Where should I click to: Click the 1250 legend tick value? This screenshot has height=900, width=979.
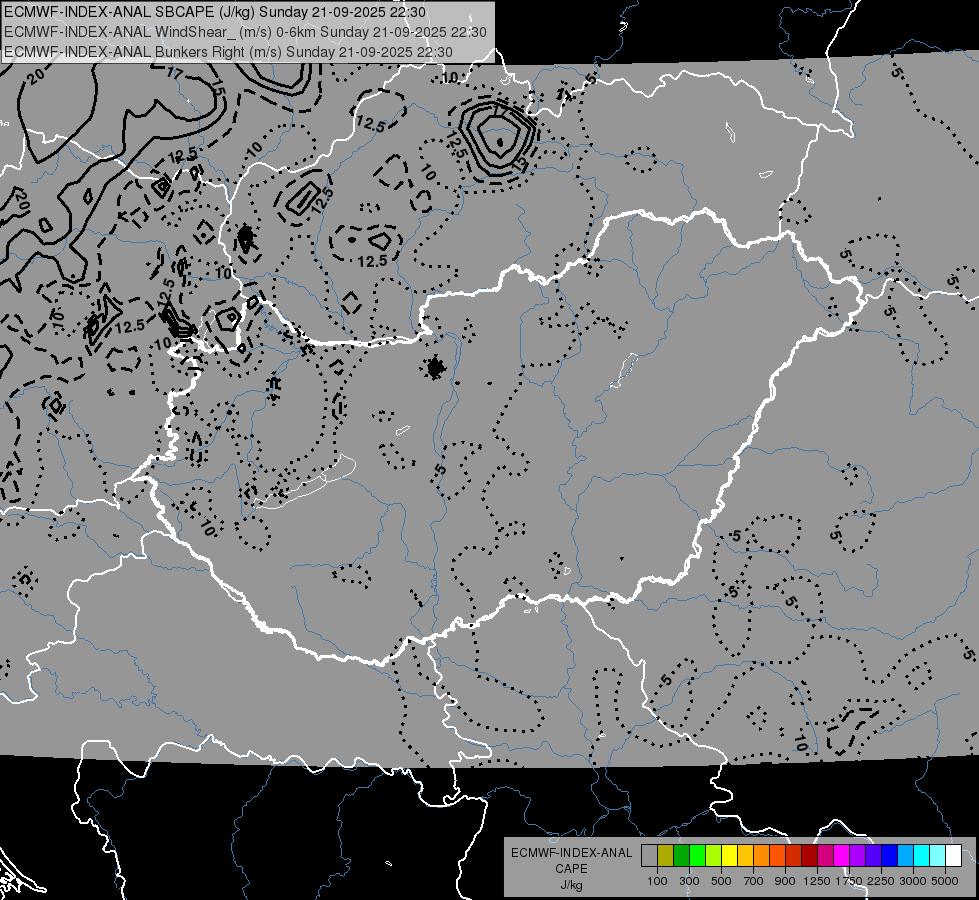point(817,881)
